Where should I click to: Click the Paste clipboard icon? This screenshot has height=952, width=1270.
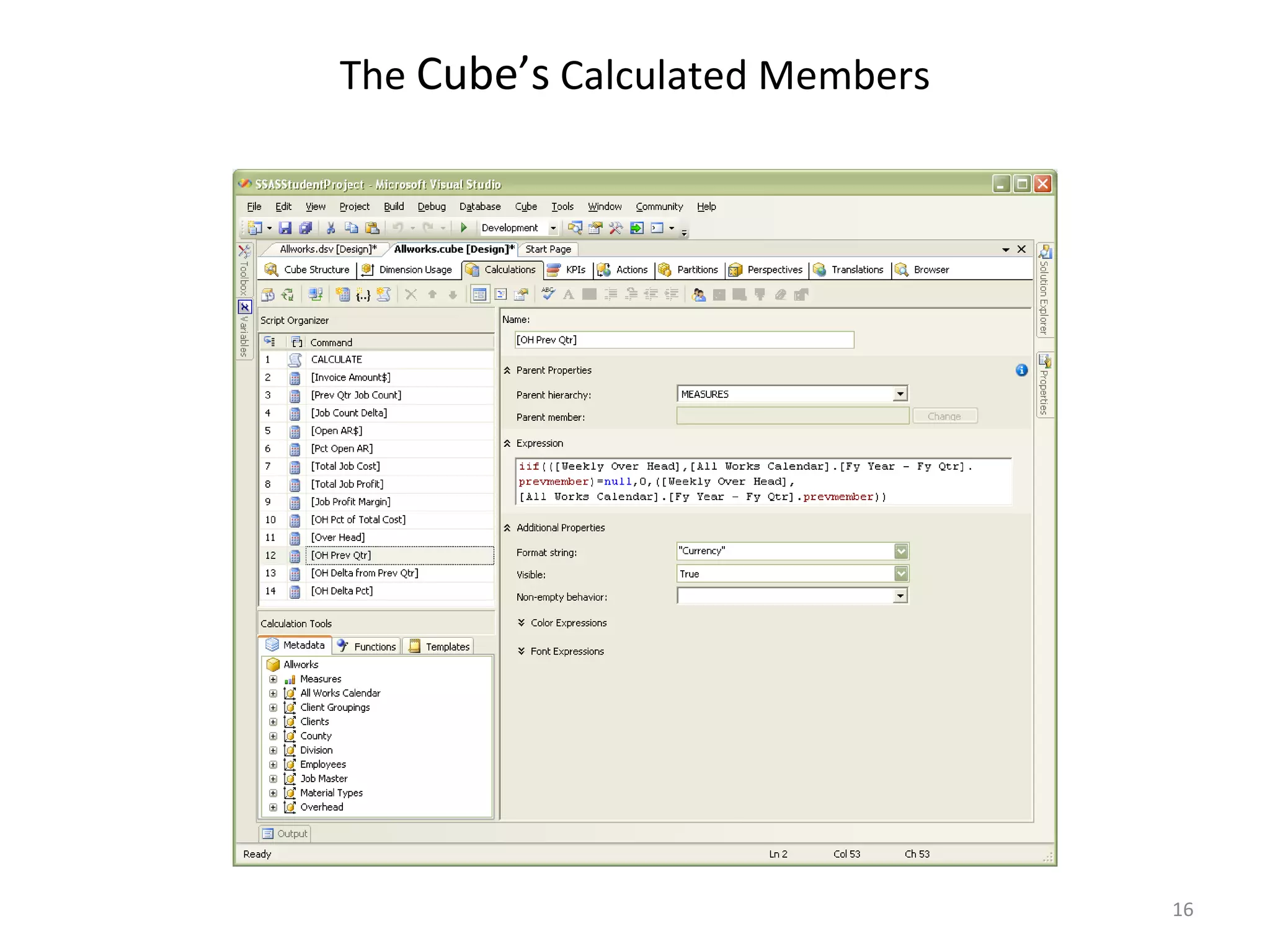point(372,228)
